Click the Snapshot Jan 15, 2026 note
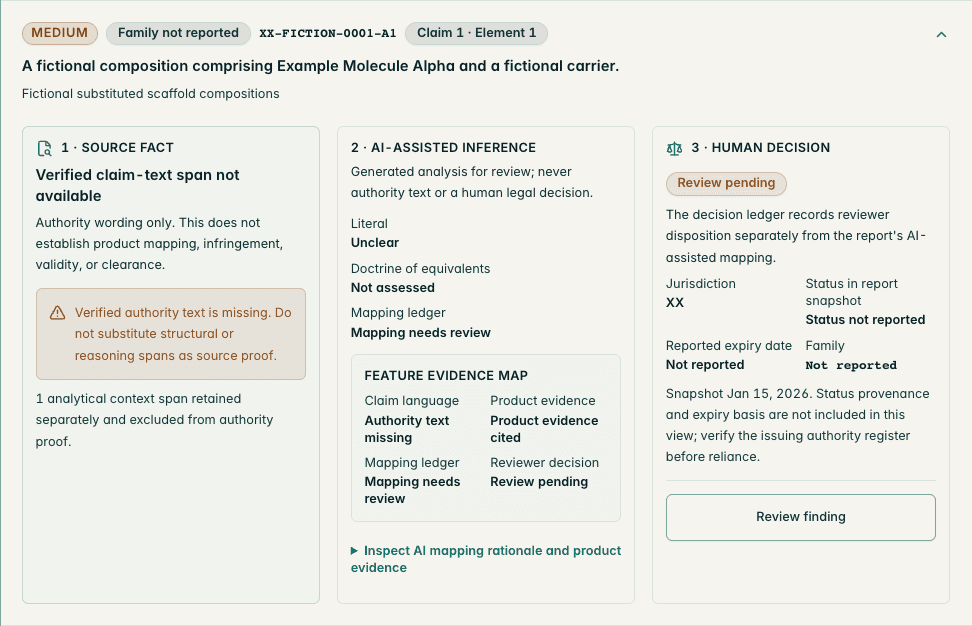 (x=798, y=425)
